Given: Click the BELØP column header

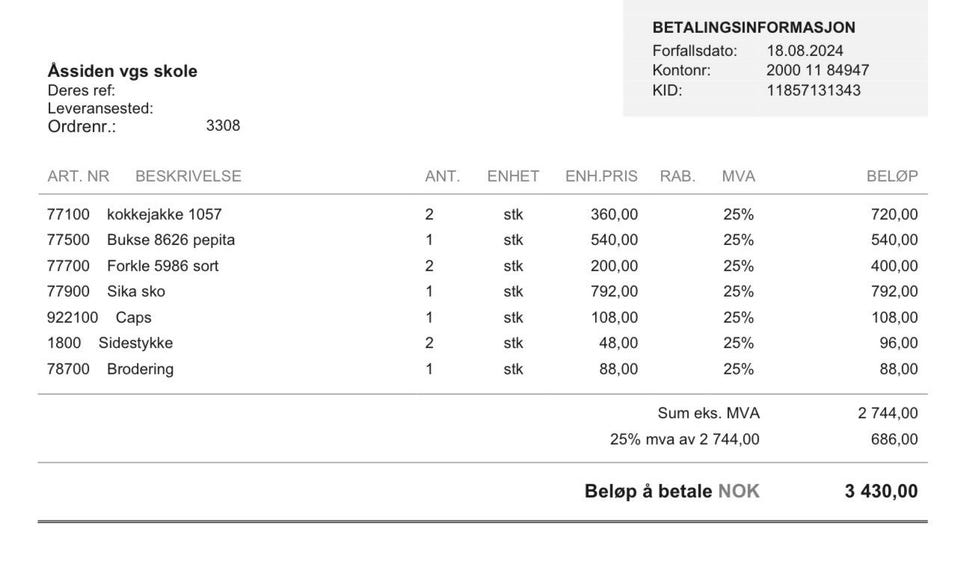Looking at the screenshot, I should pos(892,176).
